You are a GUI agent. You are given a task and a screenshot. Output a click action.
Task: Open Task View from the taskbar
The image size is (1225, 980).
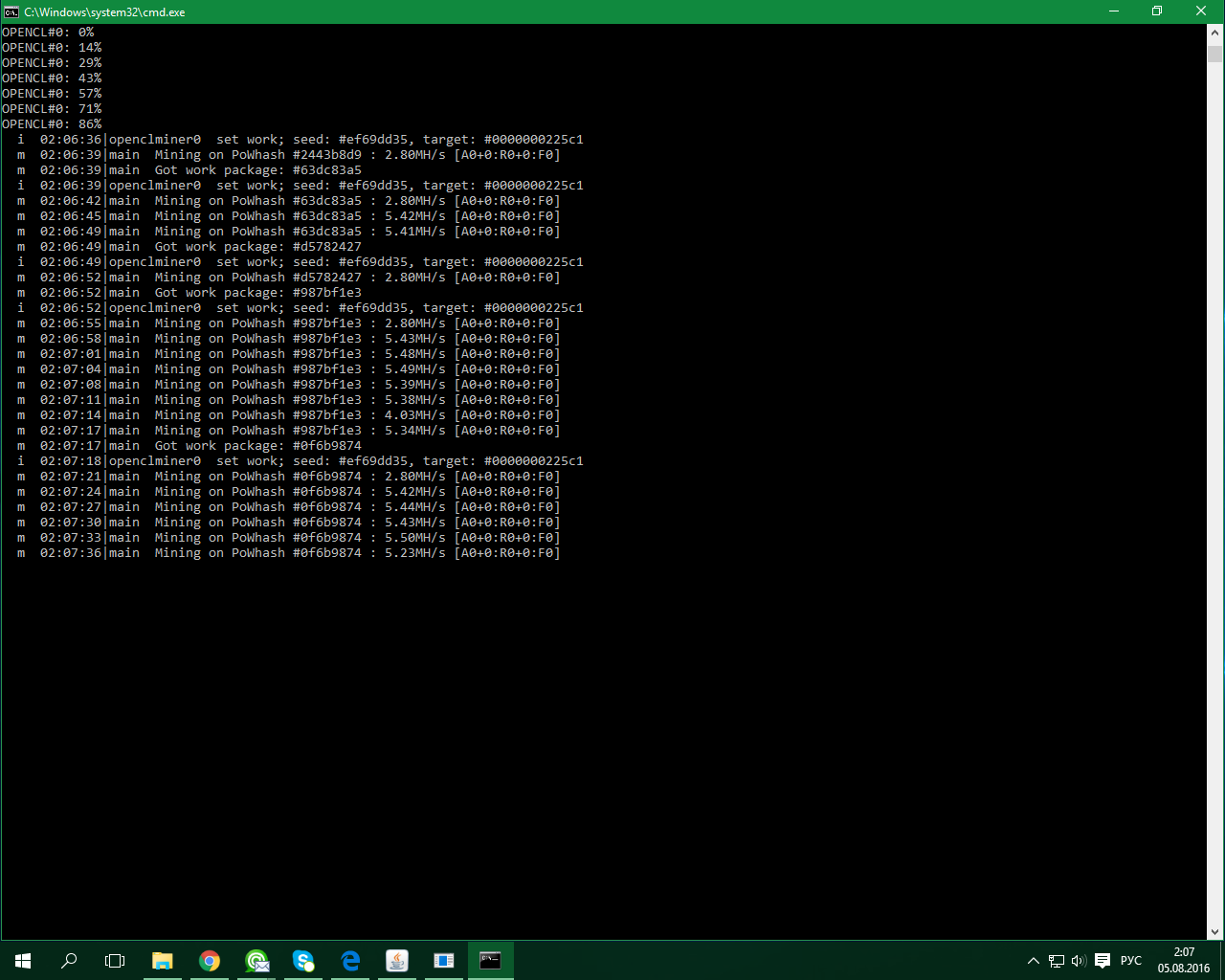[115, 961]
